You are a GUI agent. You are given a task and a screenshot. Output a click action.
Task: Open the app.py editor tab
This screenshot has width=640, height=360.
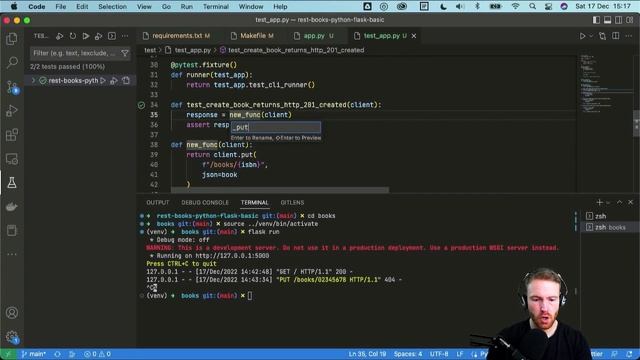click(313, 36)
